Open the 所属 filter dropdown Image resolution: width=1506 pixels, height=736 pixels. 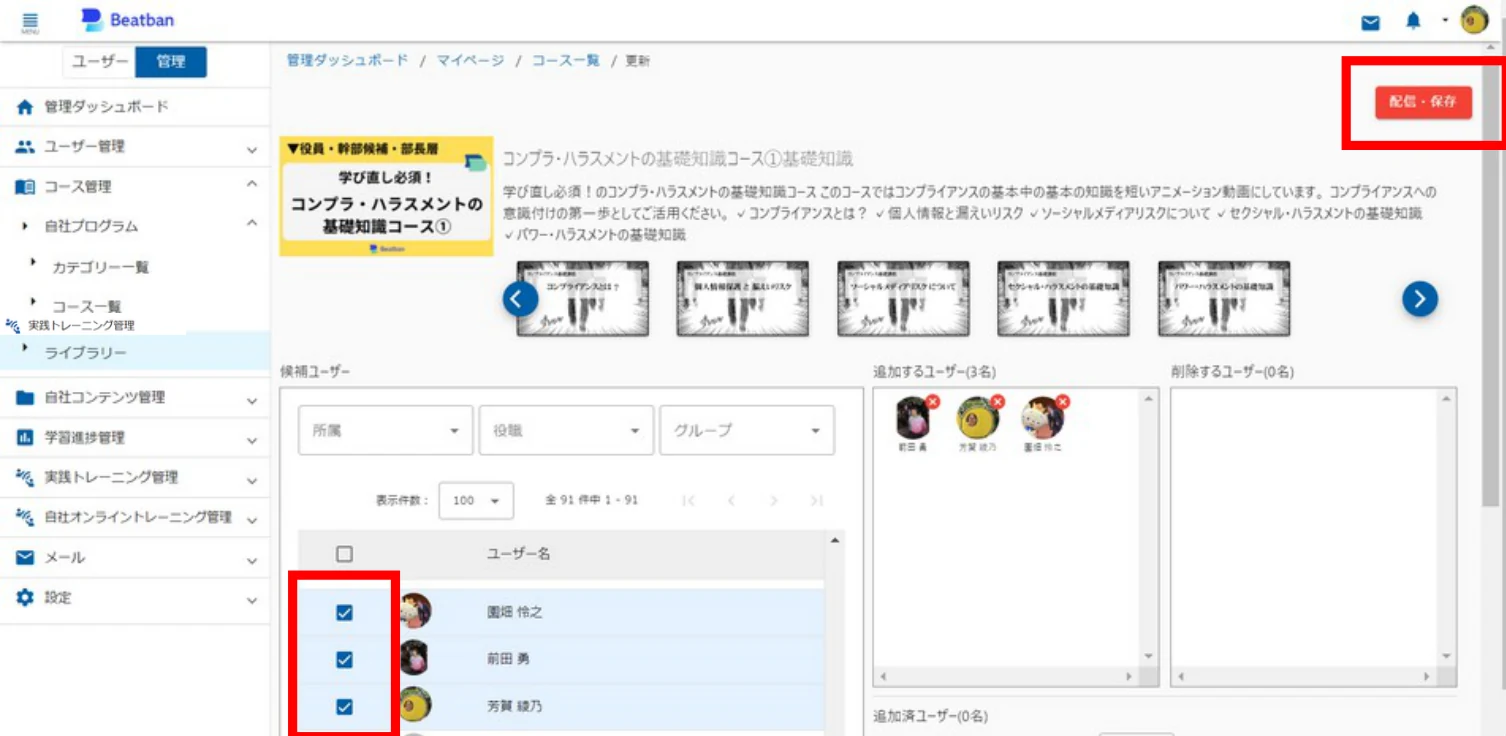(x=386, y=431)
